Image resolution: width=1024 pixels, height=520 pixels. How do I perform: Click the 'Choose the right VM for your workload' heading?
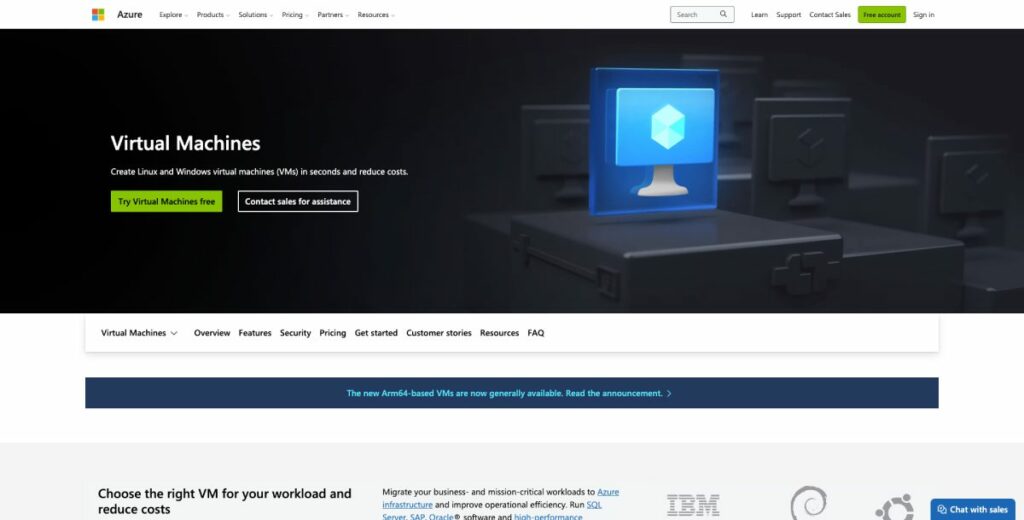coord(225,501)
